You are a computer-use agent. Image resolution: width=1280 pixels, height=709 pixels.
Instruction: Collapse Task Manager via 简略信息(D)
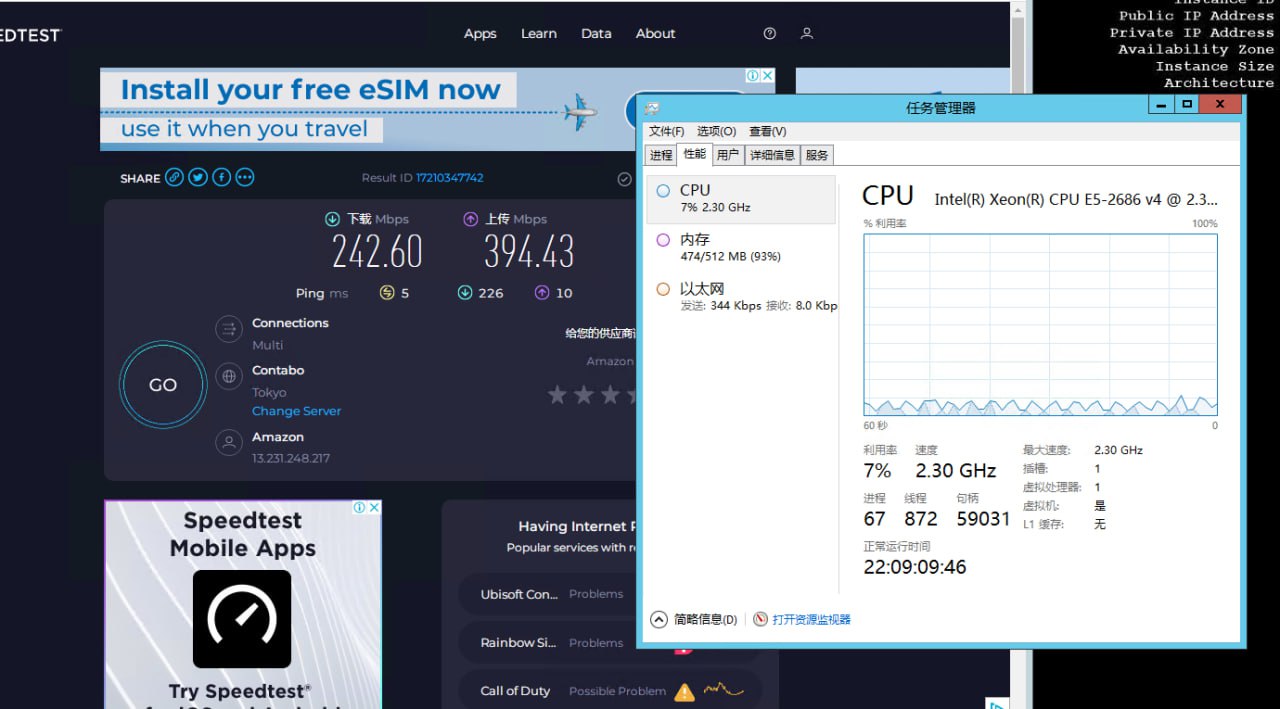pos(694,619)
